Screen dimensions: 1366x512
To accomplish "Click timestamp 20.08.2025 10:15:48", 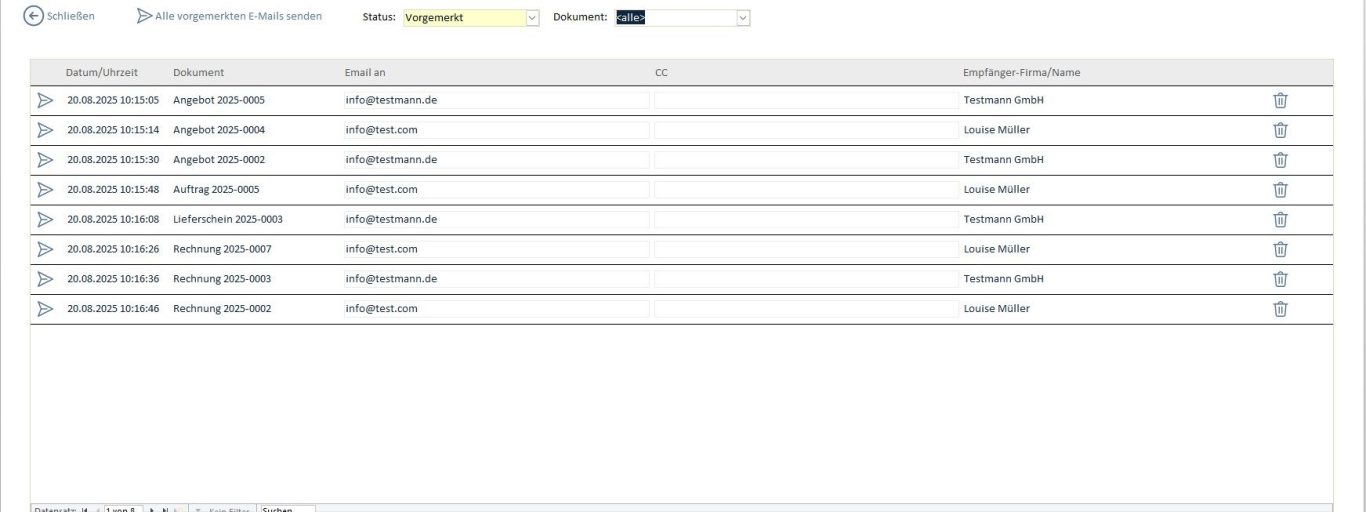I will [113, 189].
